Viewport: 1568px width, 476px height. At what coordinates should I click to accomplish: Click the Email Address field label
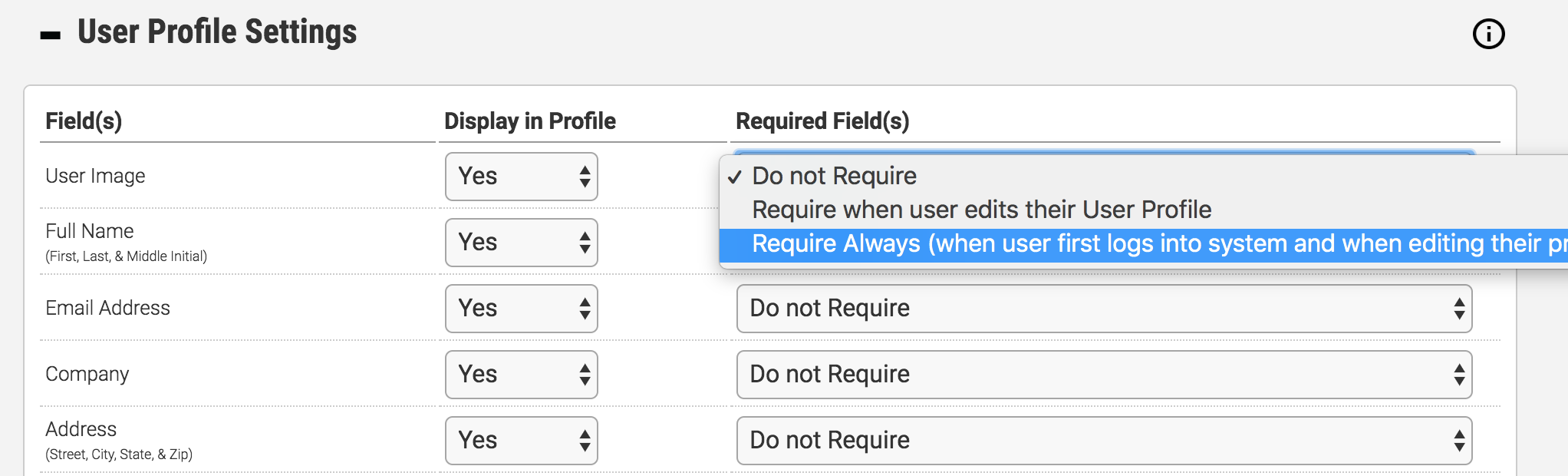[x=107, y=308]
